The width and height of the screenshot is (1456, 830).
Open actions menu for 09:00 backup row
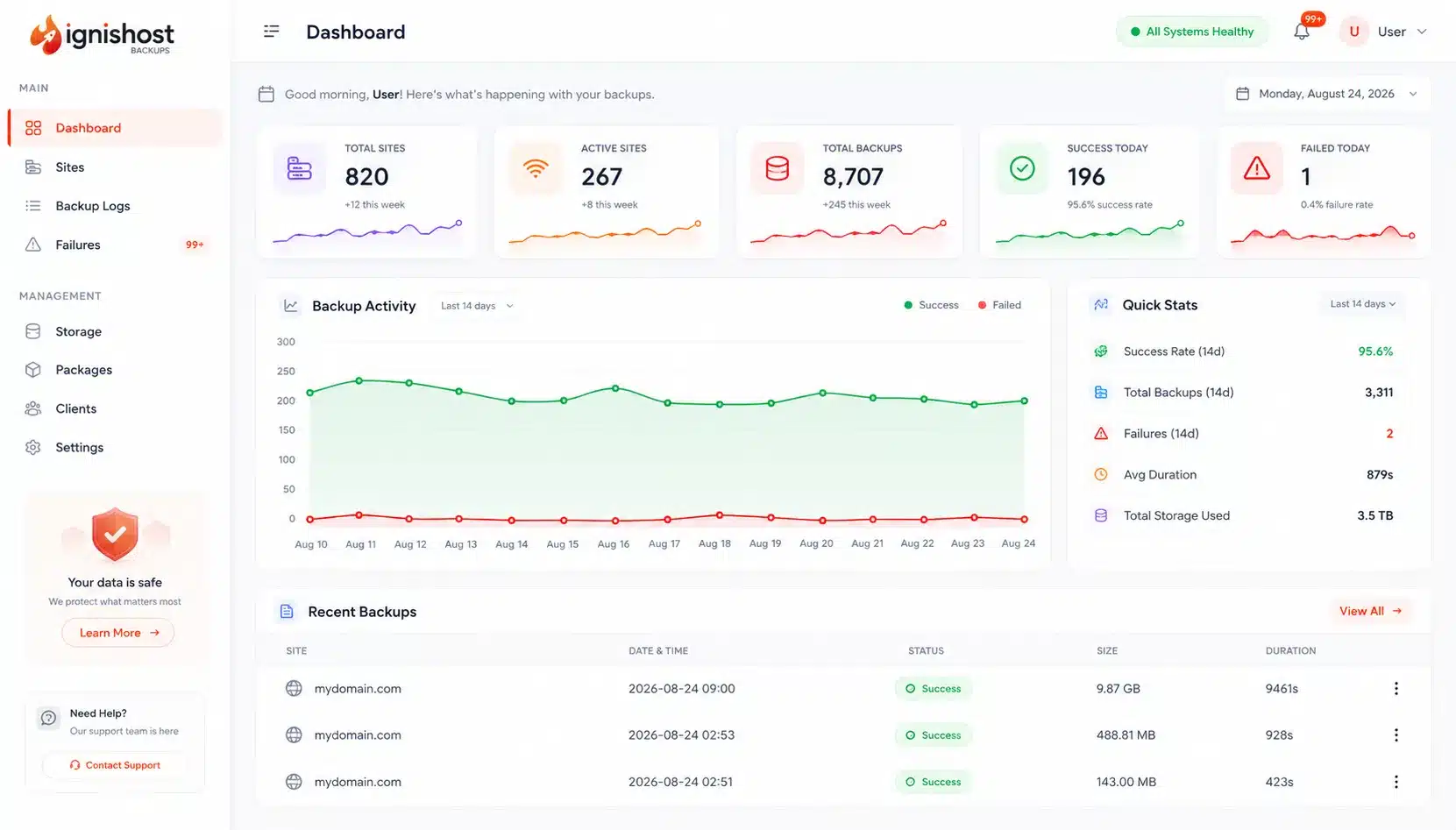(1396, 689)
